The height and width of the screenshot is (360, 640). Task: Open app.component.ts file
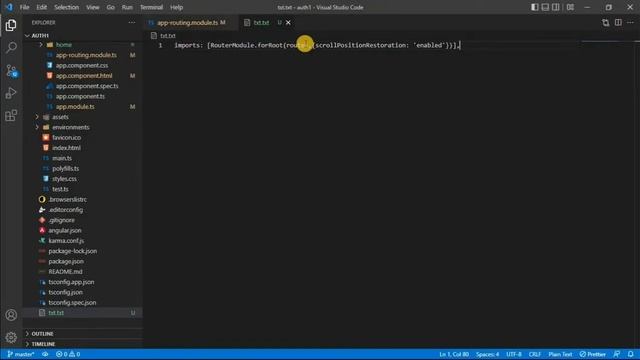pos(80,96)
